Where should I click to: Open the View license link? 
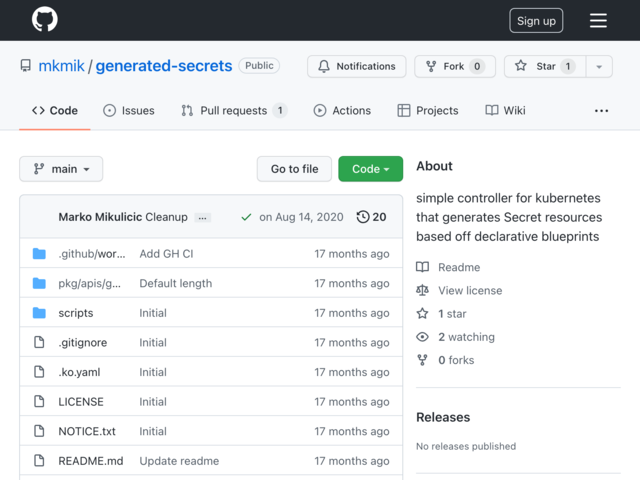(470, 291)
